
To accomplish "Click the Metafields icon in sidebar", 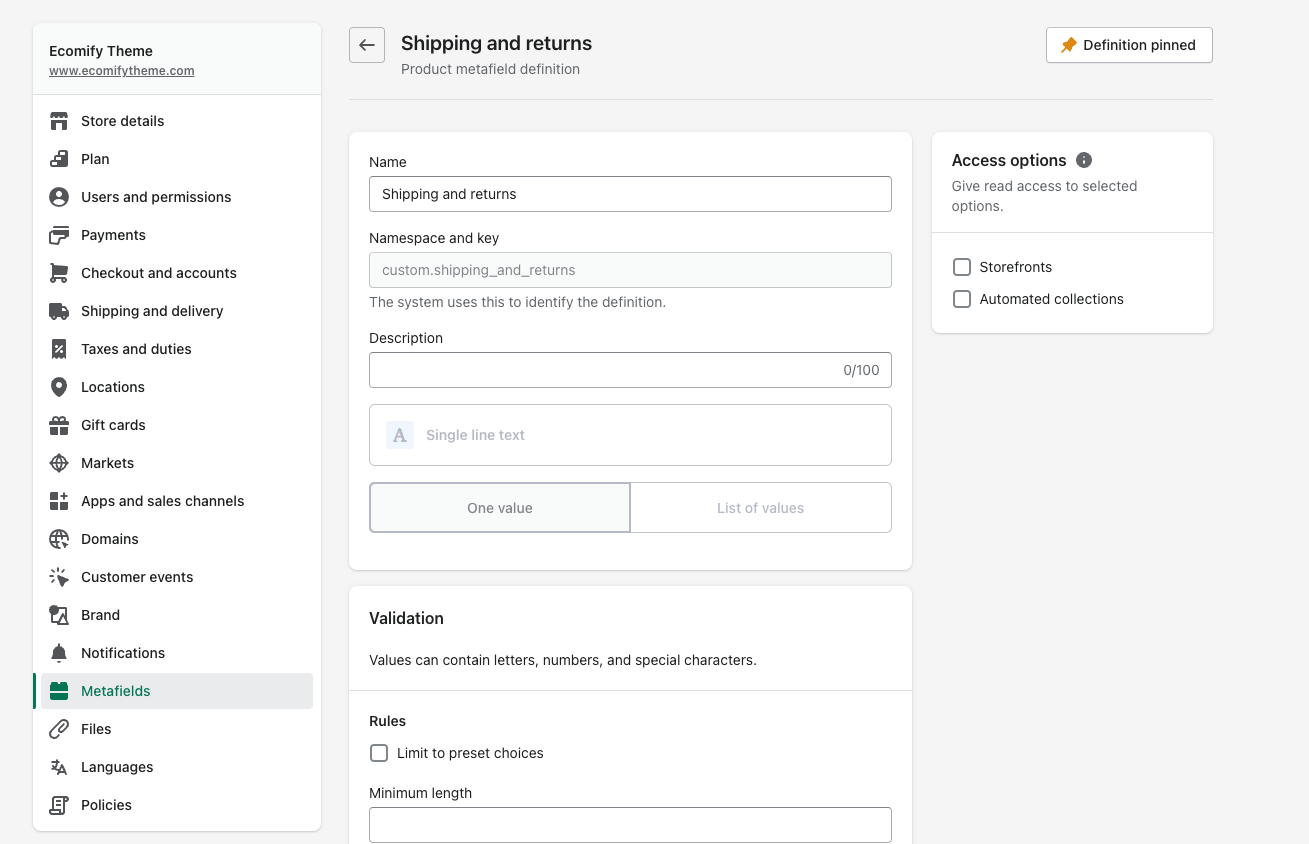I will tap(59, 691).
